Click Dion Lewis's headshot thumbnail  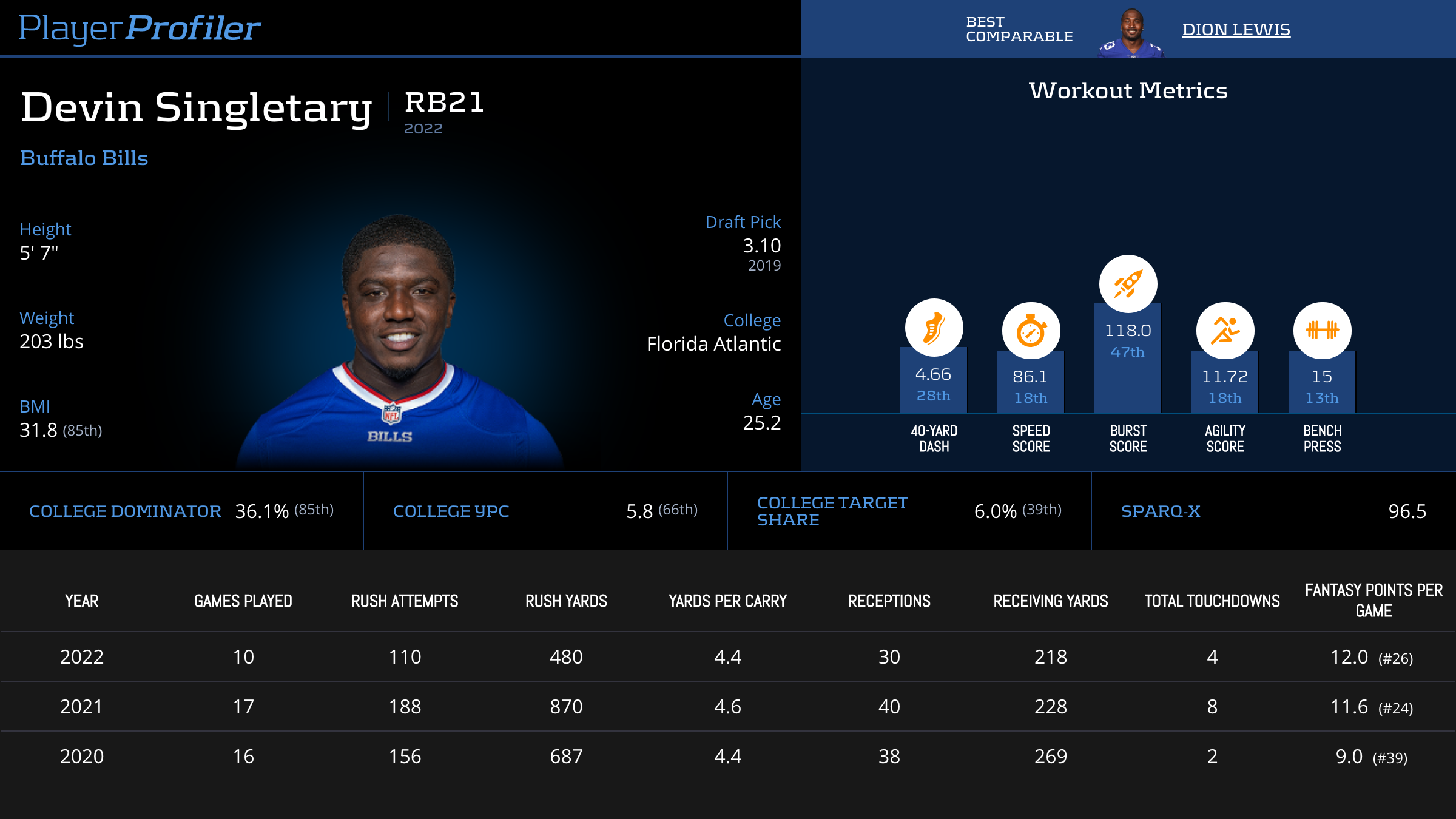coord(1131,33)
